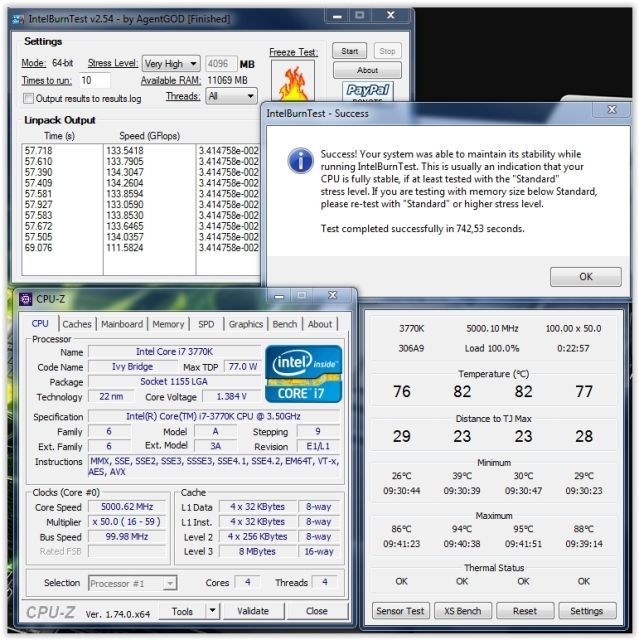Click the CPU-Z title bar icon
Image resolution: width=639 pixels, height=640 pixels.
[x=24, y=299]
